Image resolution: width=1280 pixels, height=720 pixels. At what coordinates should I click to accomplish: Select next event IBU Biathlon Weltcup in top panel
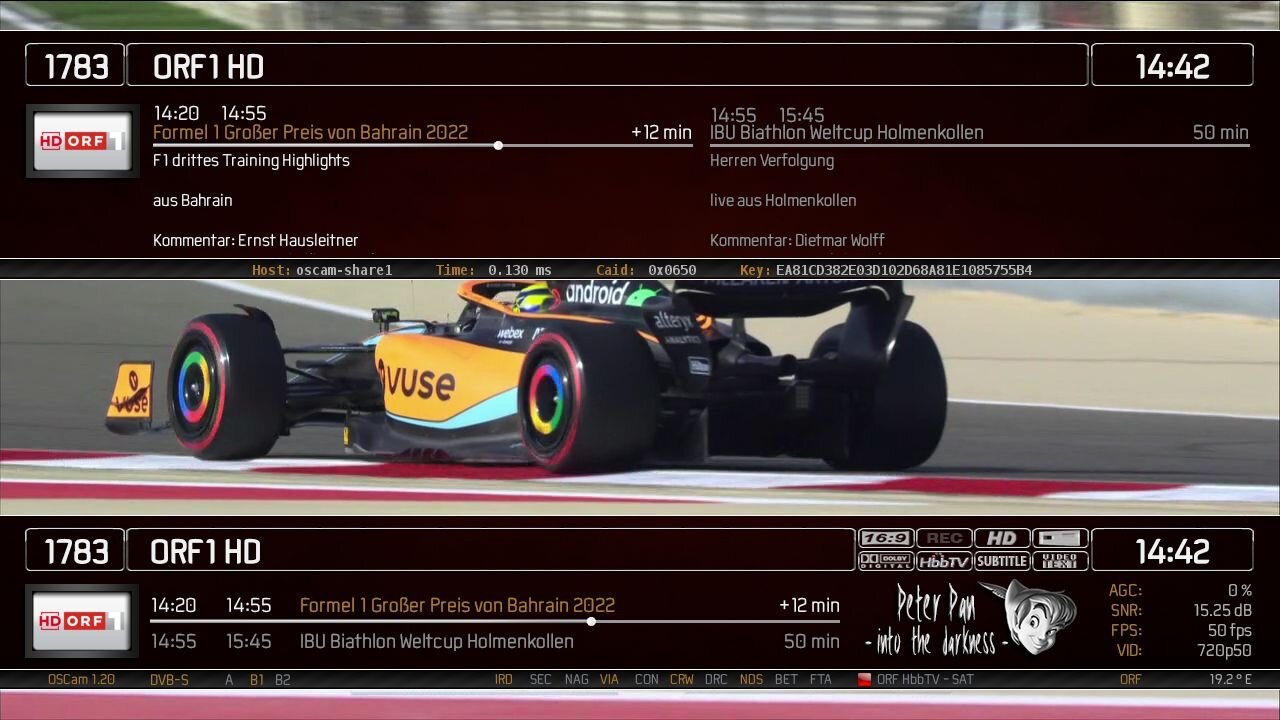coord(846,133)
